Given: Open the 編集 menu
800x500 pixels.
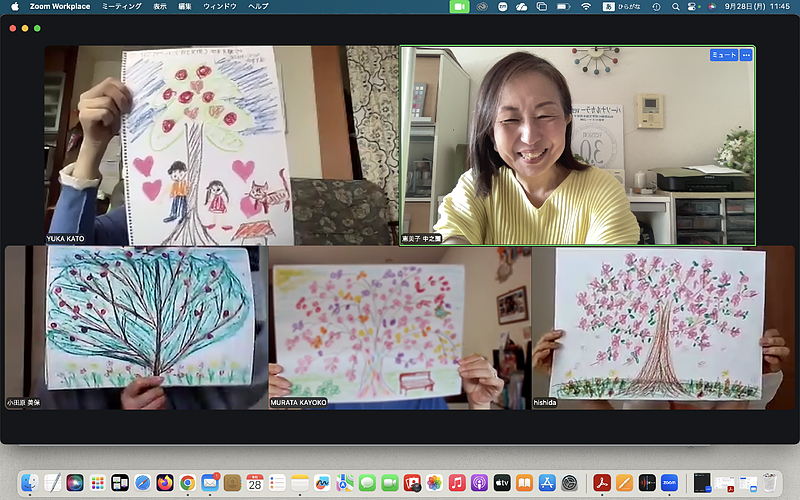Looking at the screenshot, I should 185,6.
